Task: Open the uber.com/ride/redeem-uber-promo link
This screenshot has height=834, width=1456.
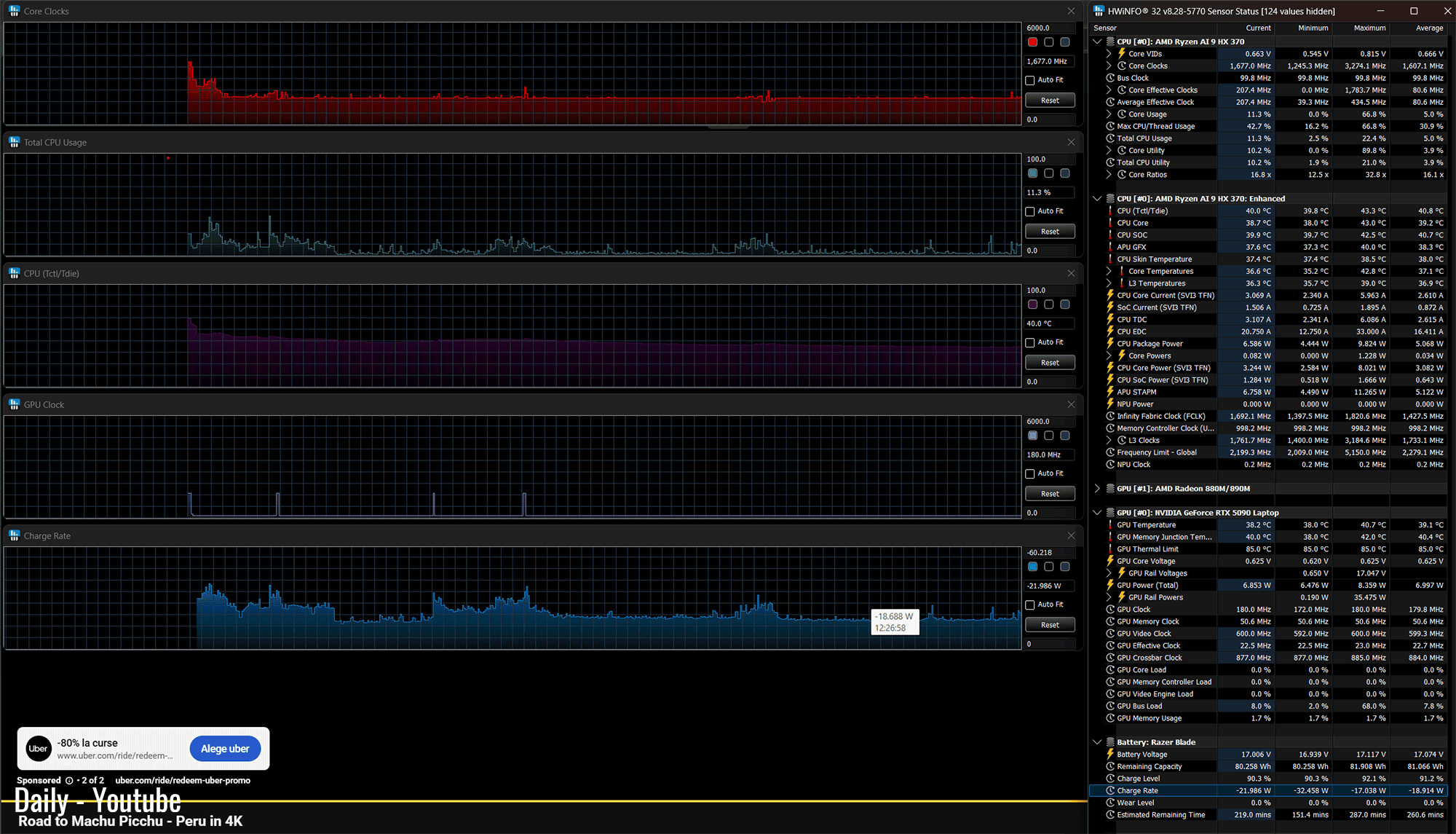Action: point(183,781)
